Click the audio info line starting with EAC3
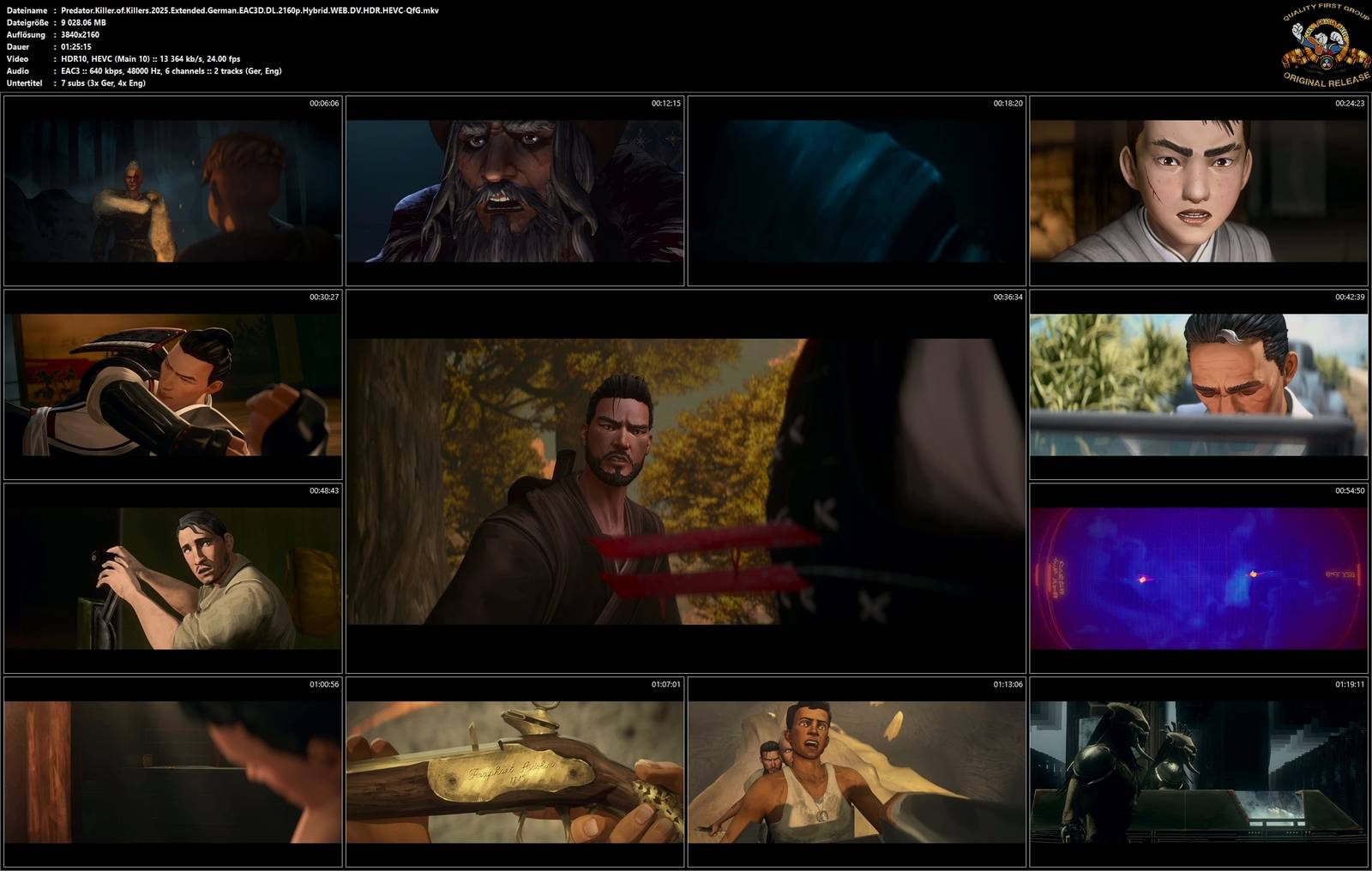This screenshot has height=871, width=1372. [171, 70]
